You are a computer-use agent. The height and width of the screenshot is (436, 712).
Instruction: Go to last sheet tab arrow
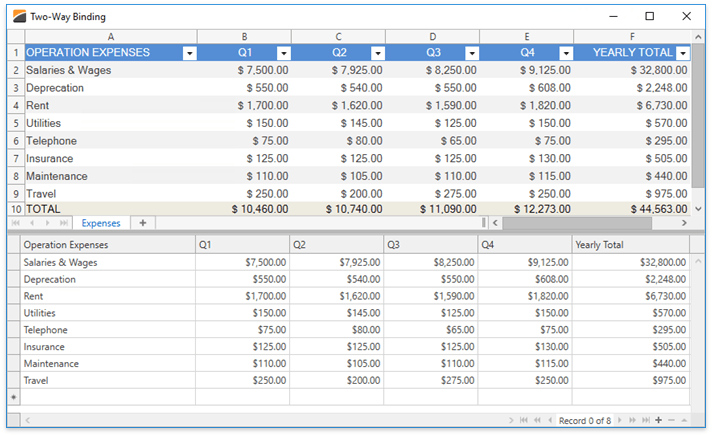(x=64, y=223)
